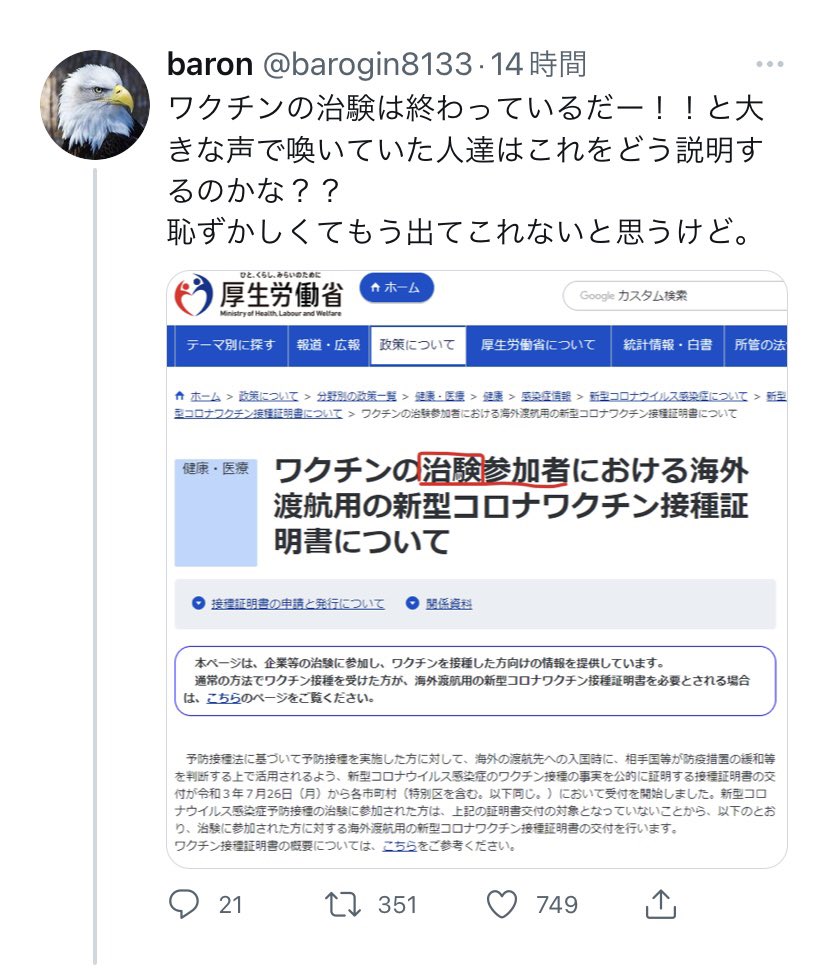
Task: Like the tweet with heart icon
Action: (501, 904)
